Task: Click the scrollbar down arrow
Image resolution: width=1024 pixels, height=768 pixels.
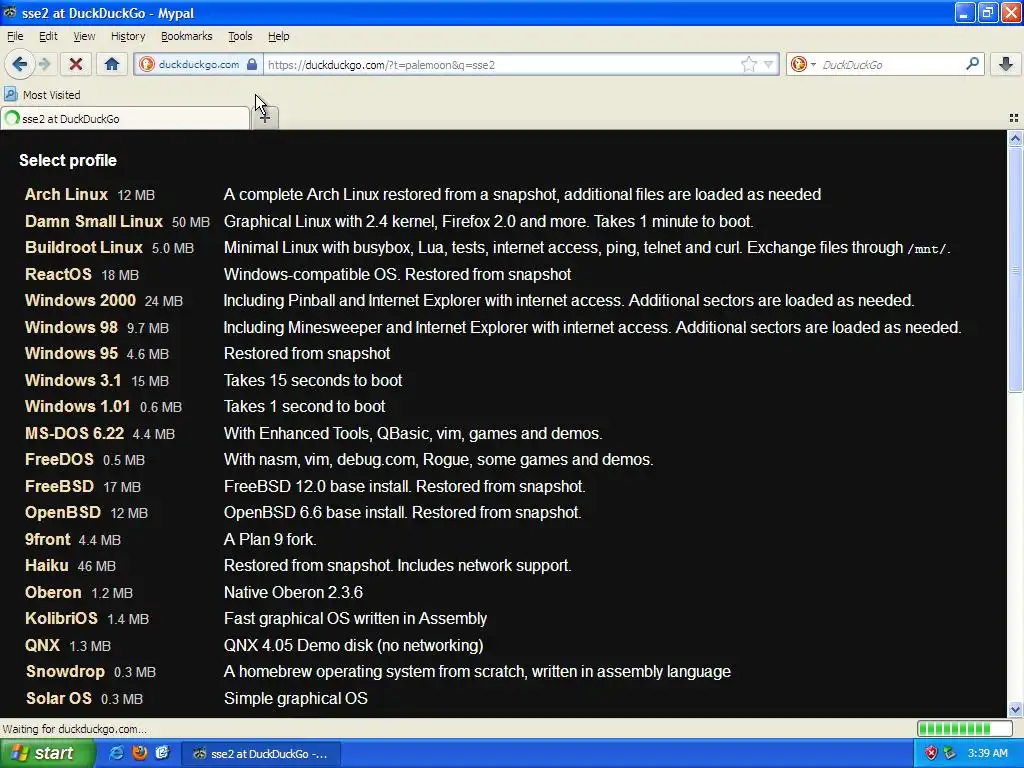Action: pos(1015,709)
